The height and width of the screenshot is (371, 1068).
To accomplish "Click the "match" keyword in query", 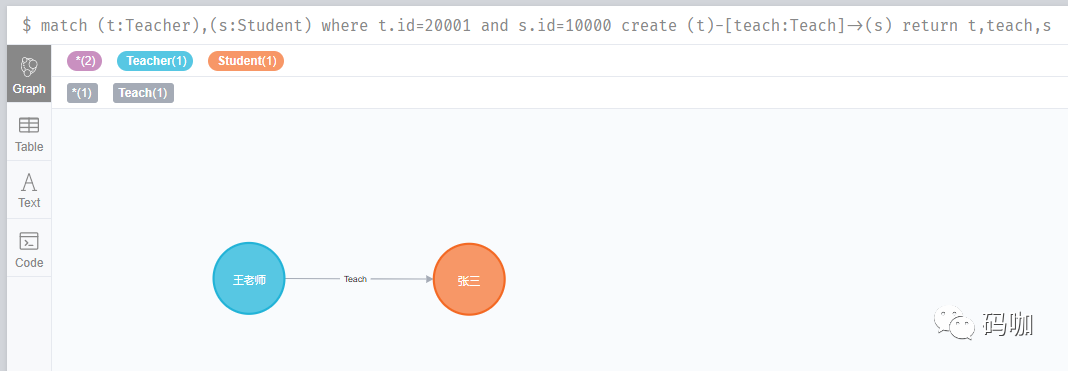I will tap(64, 26).
